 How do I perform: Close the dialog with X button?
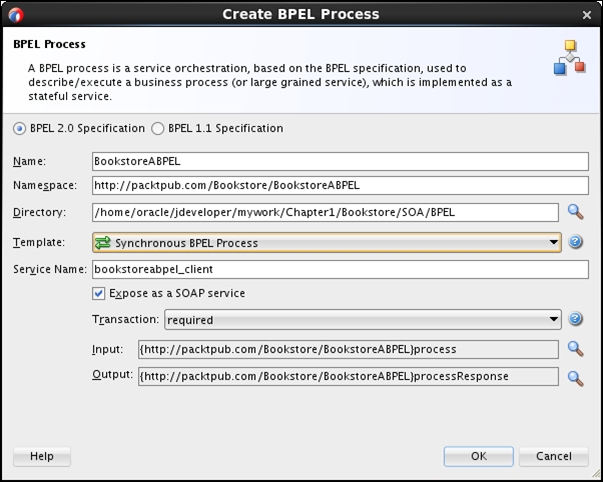coord(587,15)
